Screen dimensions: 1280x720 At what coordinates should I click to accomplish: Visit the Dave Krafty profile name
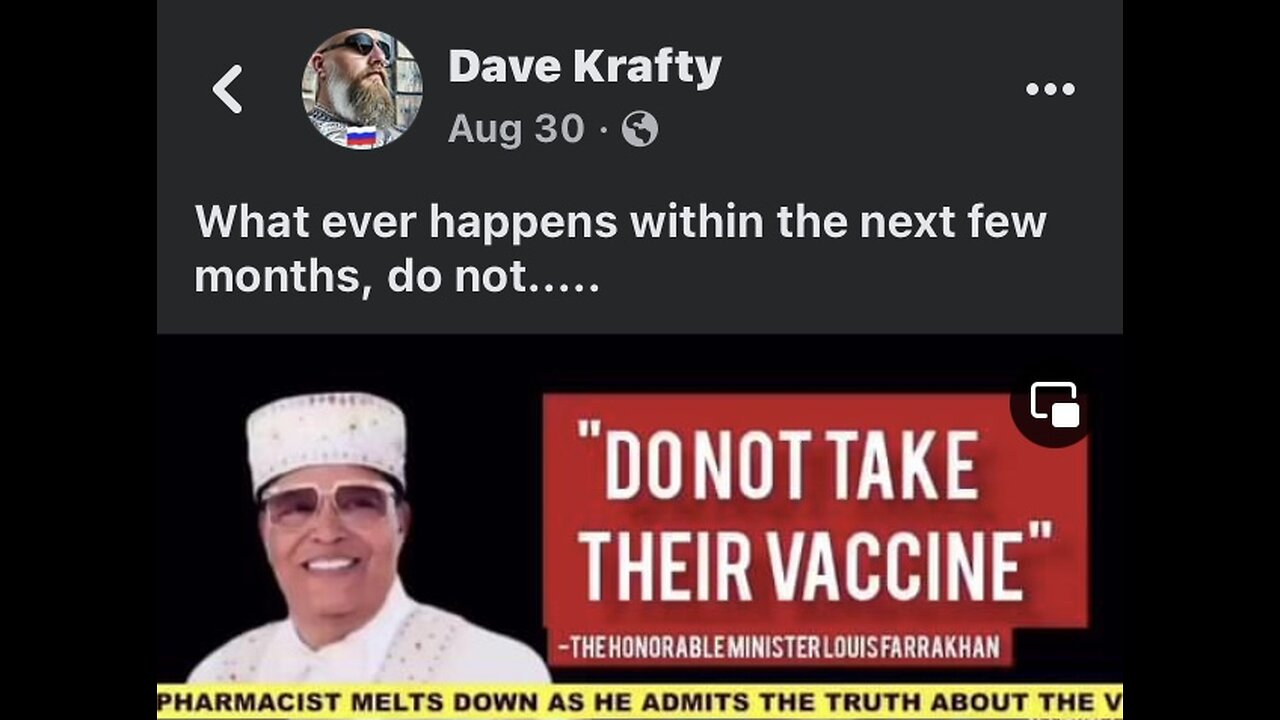click(584, 67)
